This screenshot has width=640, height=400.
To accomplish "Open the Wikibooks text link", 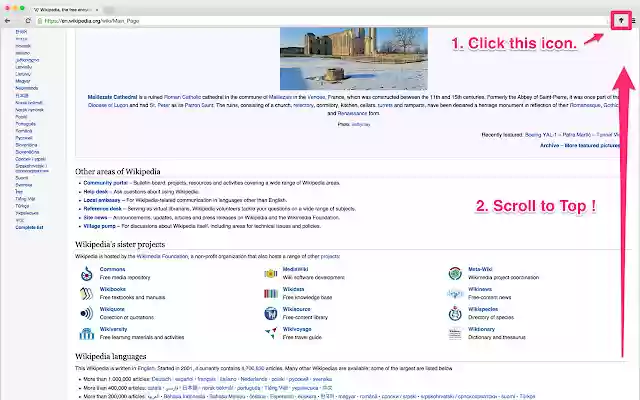I will coord(113,289).
